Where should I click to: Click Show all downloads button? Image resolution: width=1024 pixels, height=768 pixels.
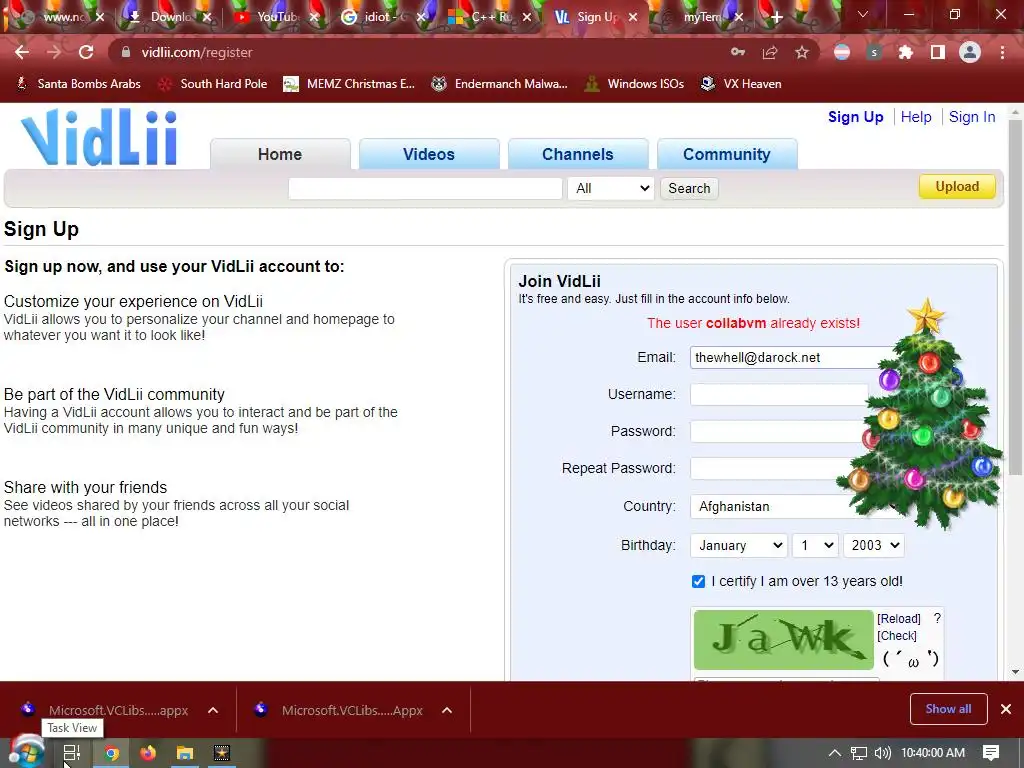tap(948, 709)
